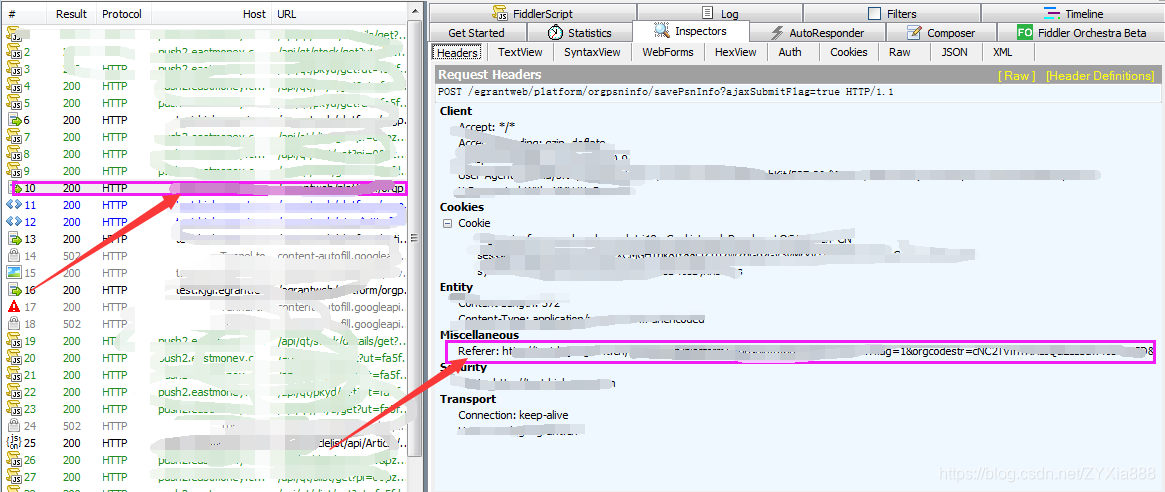
Task: Click the lock icon on session 18
Action: pos(13,324)
